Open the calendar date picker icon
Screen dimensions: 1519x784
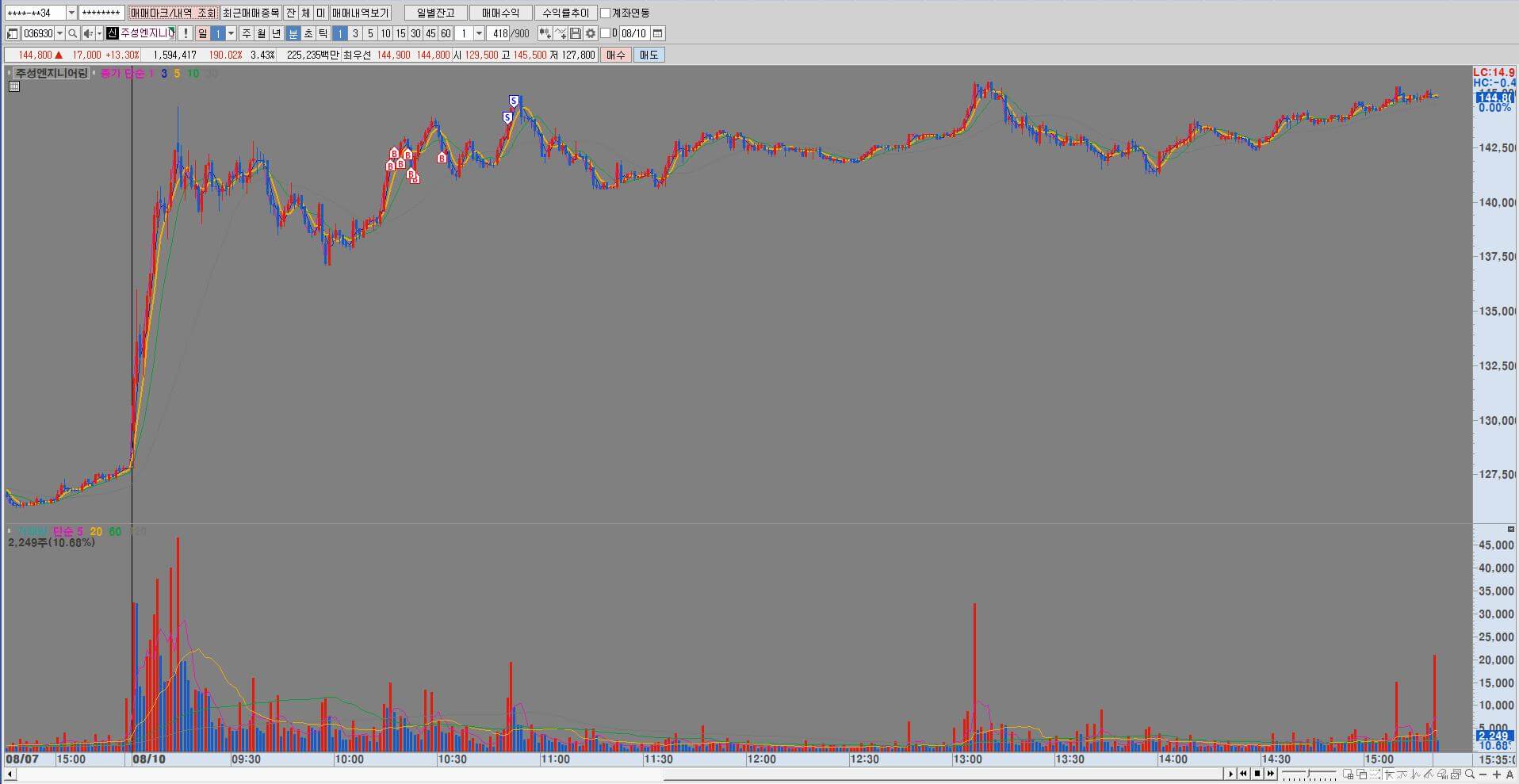tap(658, 33)
